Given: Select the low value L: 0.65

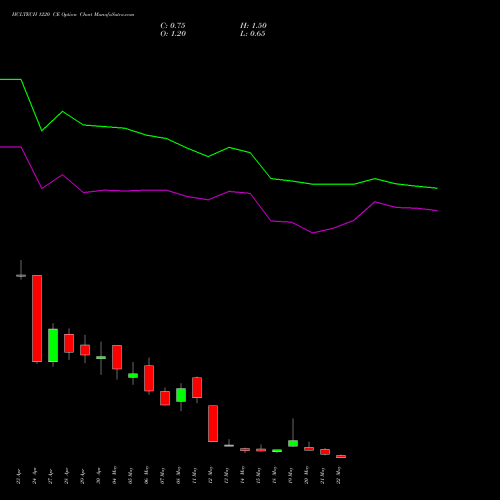Looking at the screenshot, I should click(253, 34).
